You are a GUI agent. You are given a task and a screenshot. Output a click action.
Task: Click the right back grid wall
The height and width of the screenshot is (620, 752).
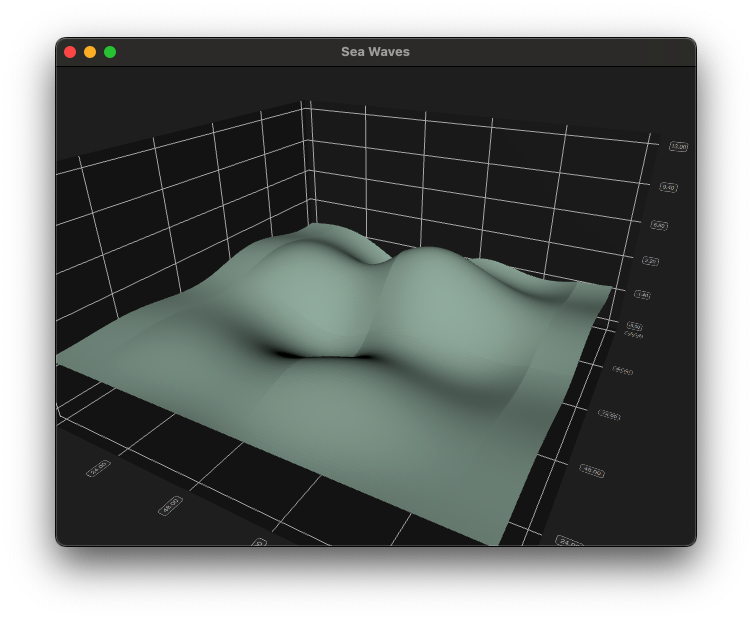pos(480,180)
